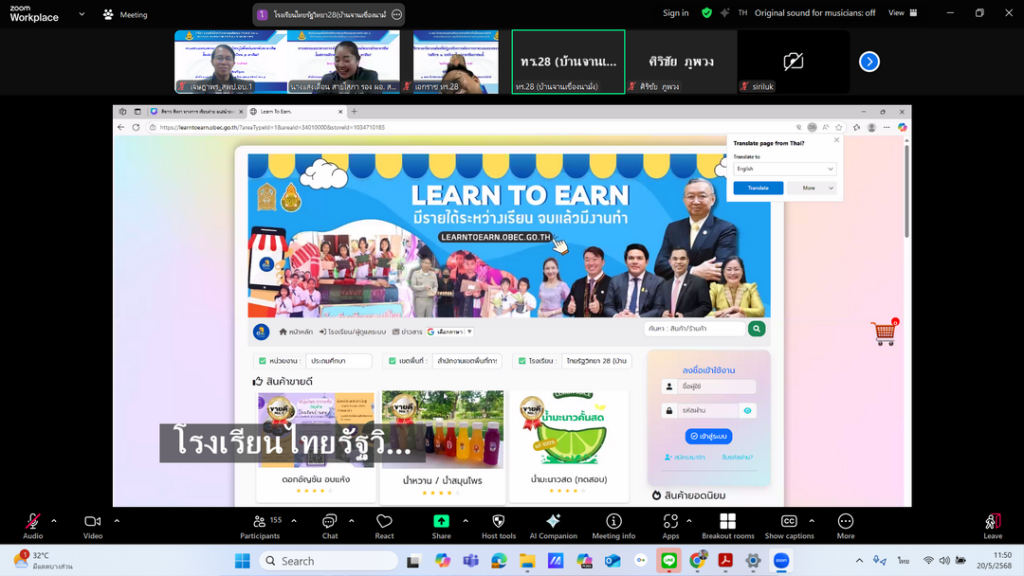Click the shared browser vertical scrollbar

tap(906, 191)
